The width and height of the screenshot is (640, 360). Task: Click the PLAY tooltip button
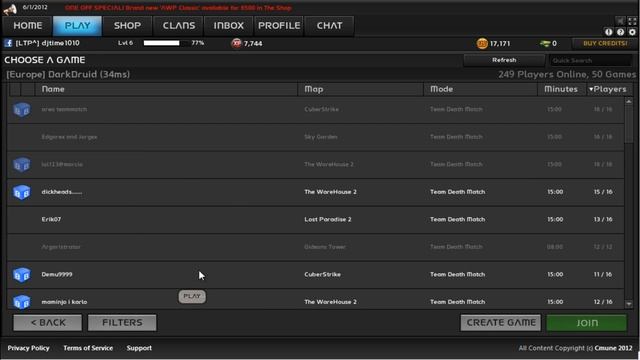[192, 296]
